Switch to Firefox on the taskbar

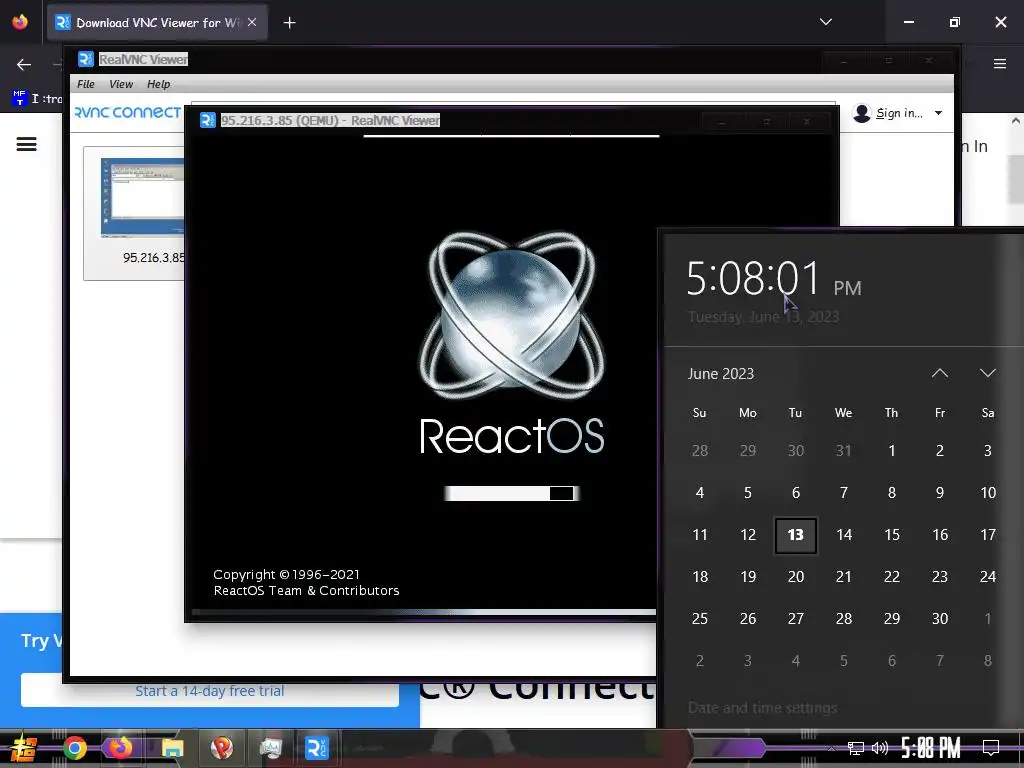(120, 748)
